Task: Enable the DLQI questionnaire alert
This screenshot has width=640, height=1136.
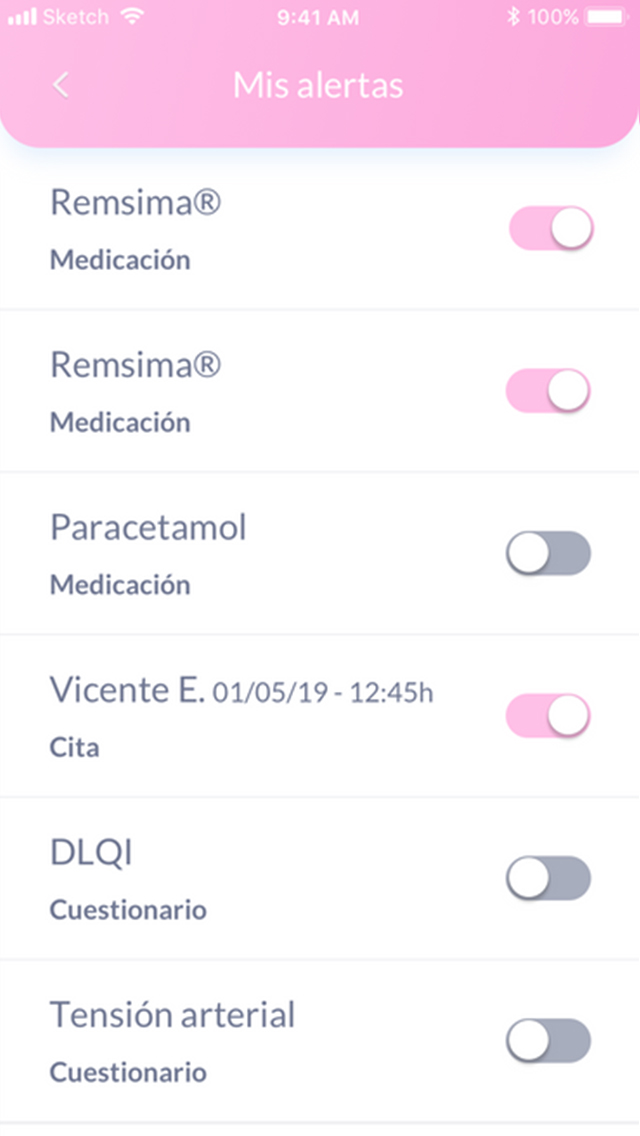Action: point(548,878)
